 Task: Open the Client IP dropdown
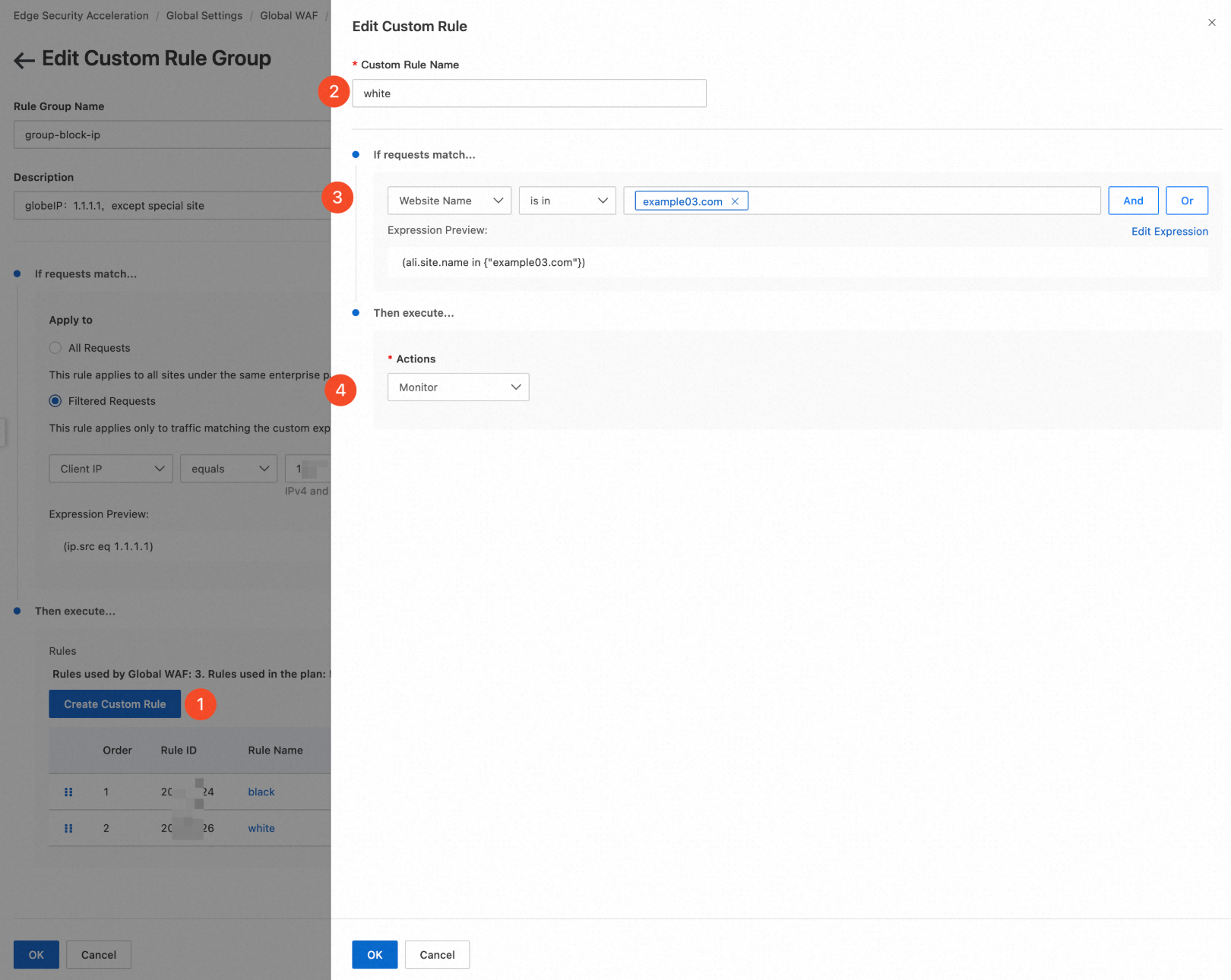[x=111, y=469]
